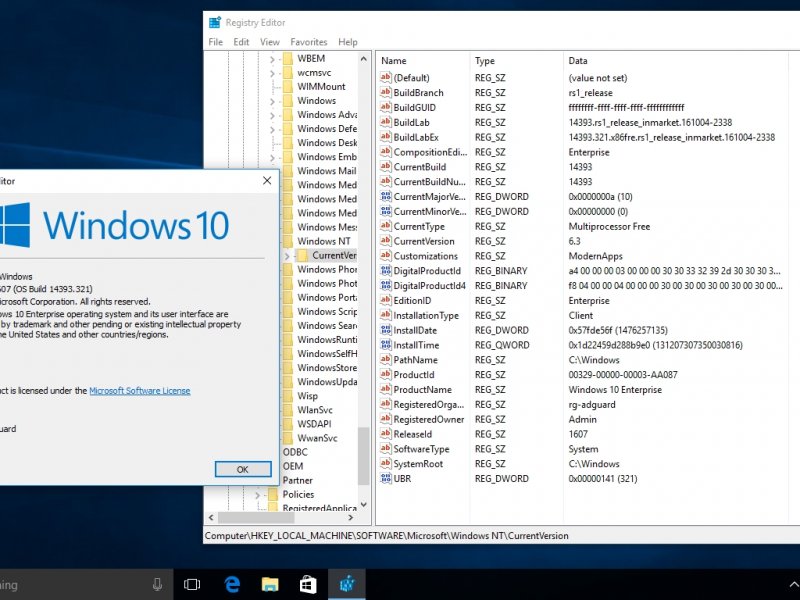
Task: Select the OEM key in tree
Action: (x=293, y=466)
